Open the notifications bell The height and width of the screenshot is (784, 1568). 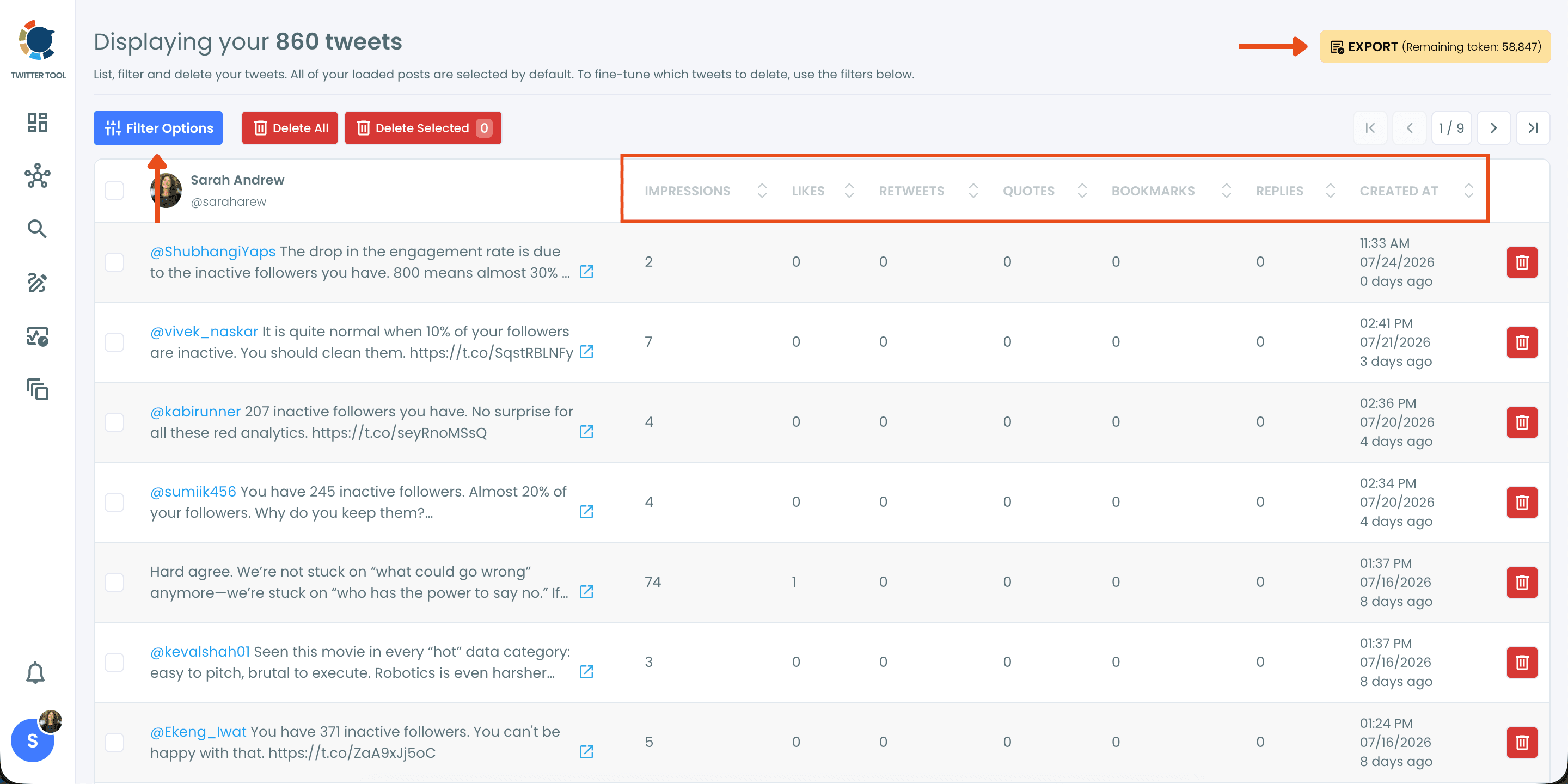pyautogui.click(x=35, y=672)
